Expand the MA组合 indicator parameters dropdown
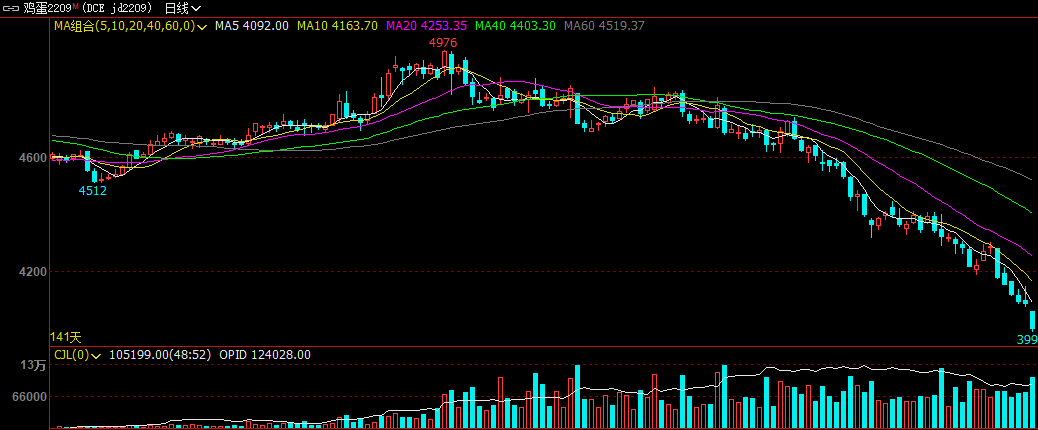The height and width of the screenshot is (430, 1038). tap(203, 27)
